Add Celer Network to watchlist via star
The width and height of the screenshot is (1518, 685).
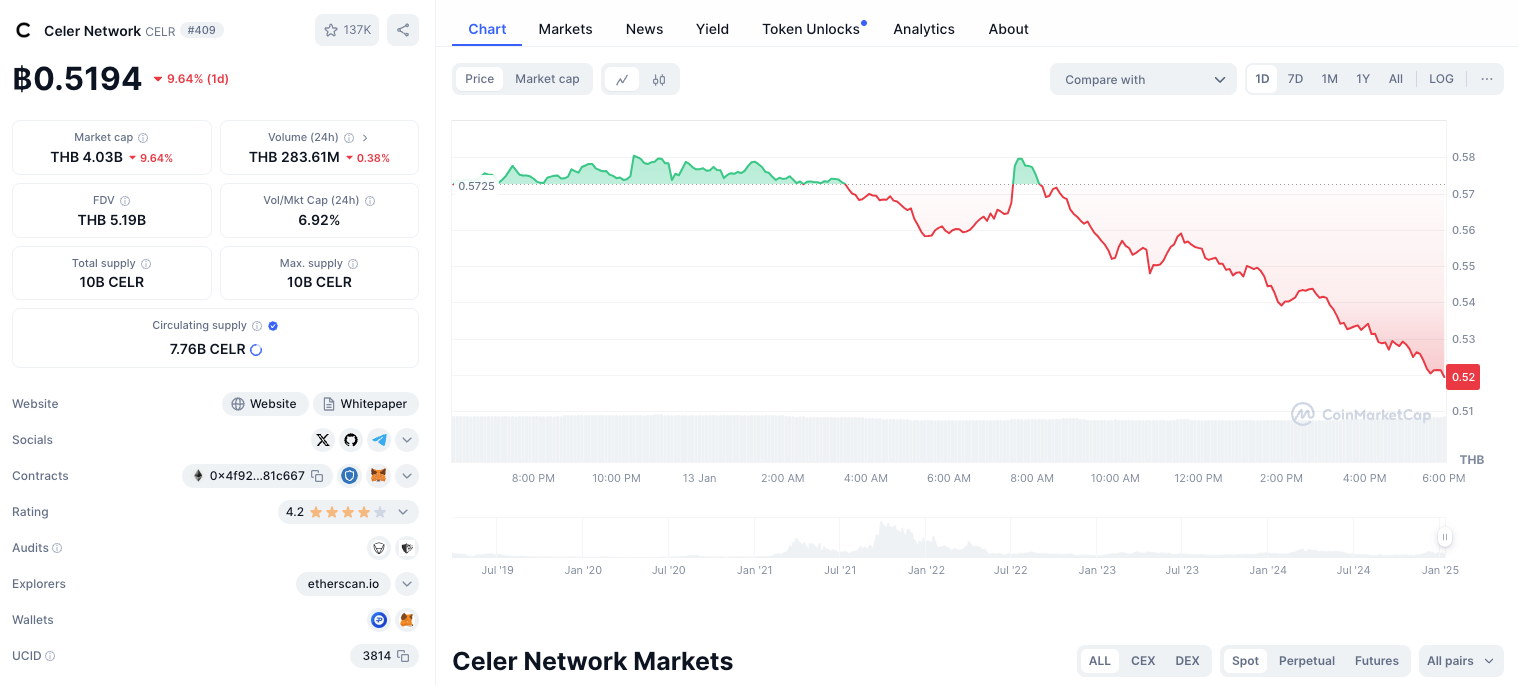[x=347, y=30]
